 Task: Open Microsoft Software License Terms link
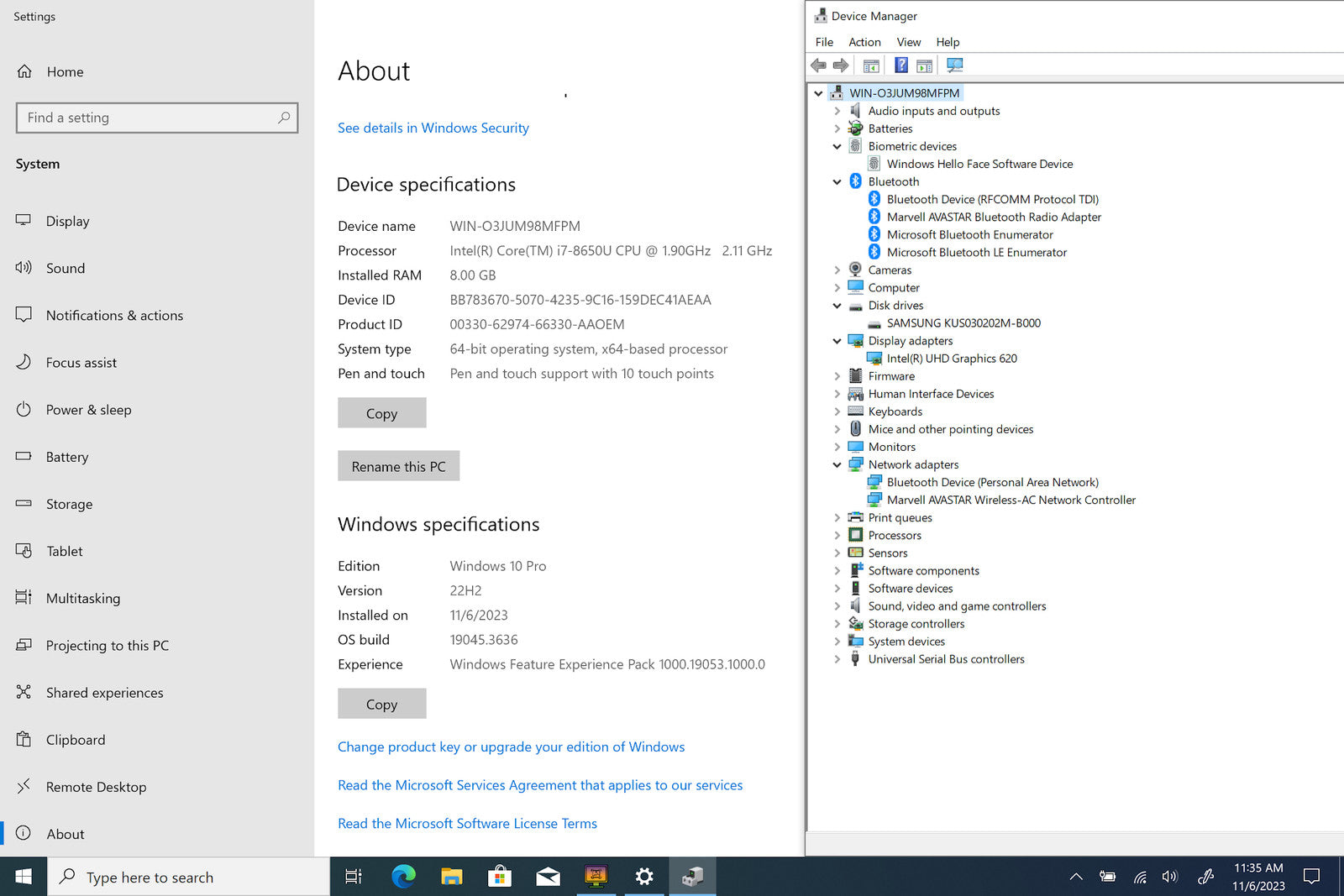(x=467, y=824)
